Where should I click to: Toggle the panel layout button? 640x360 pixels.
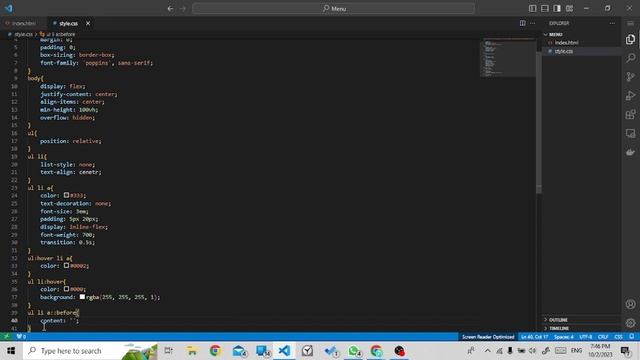point(545,9)
